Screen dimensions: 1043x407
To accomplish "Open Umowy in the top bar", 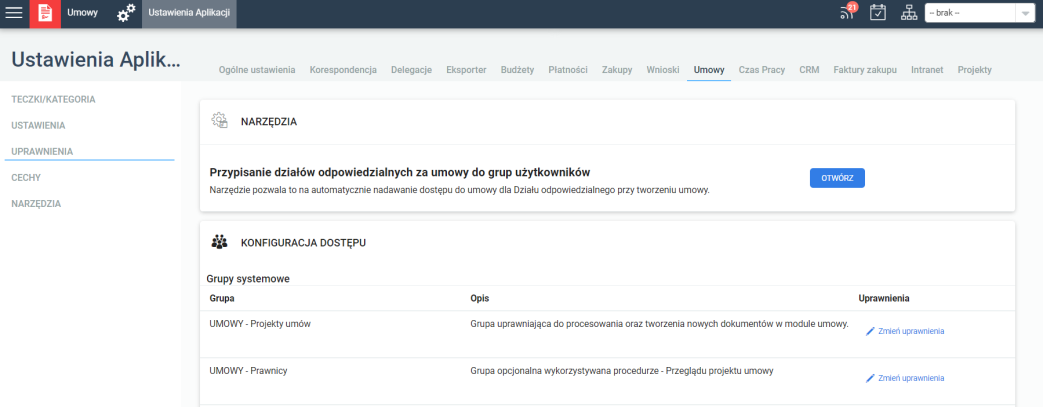I will (x=82, y=13).
